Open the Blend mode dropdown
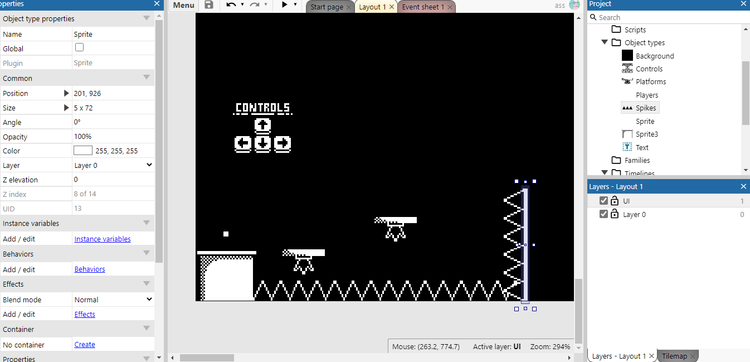This screenshot has width=750, height=362. pyautogui.click(x=113, y=299)
